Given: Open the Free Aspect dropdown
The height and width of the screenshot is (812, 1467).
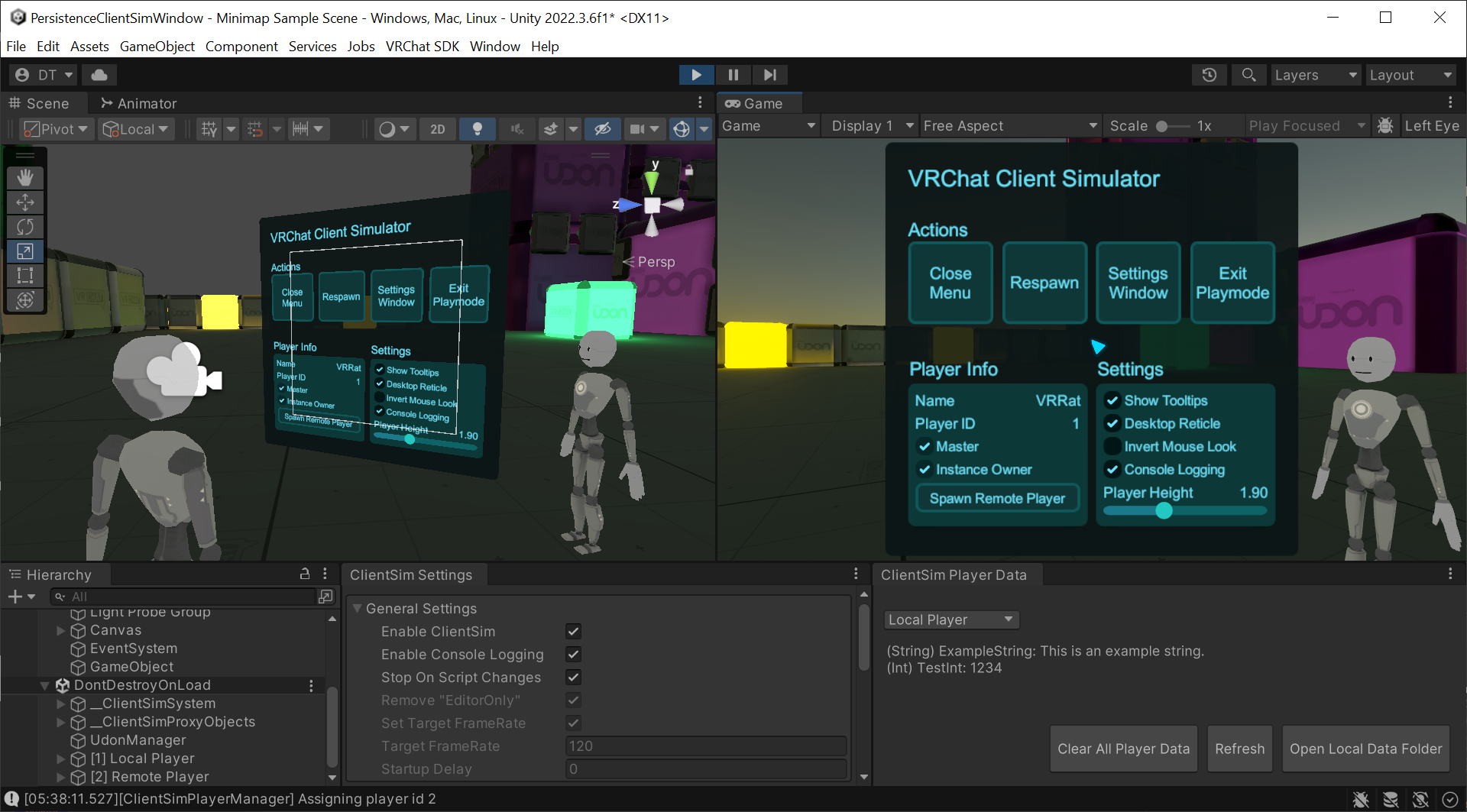Looking at the screenshot, I should tap(1009, 126).
